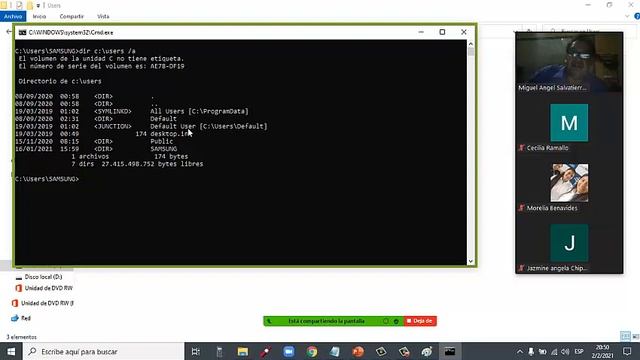This screenshot has height=360, width=640.
Task: Expand hidden system tray icons chevron
Action: tap(520, 351)
